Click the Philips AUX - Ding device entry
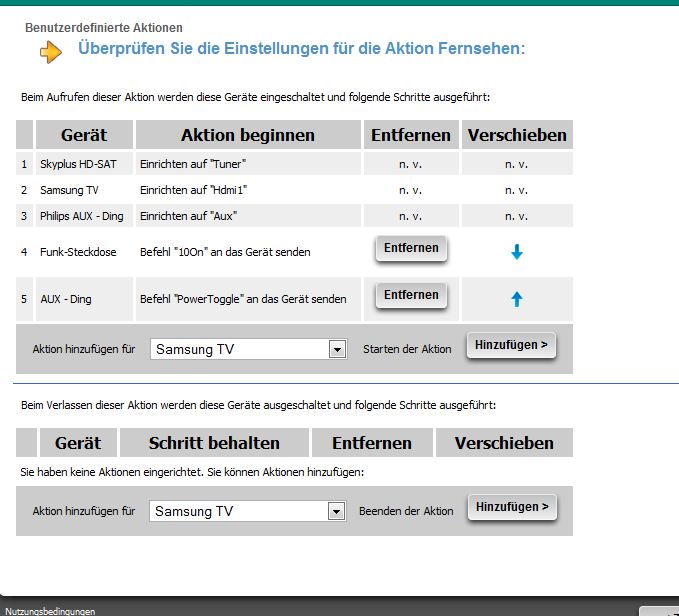 [x=84, y=216]
